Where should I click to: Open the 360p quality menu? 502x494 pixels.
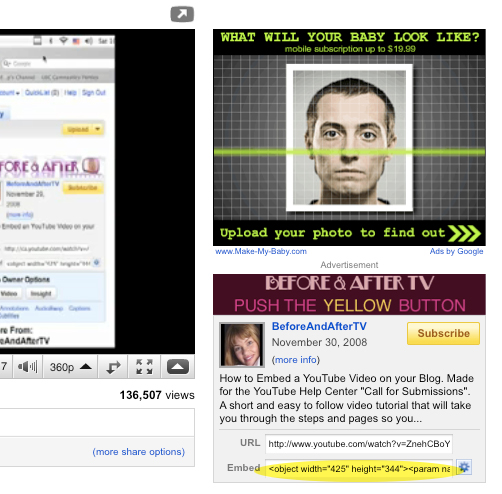click(x=70, y=367)
